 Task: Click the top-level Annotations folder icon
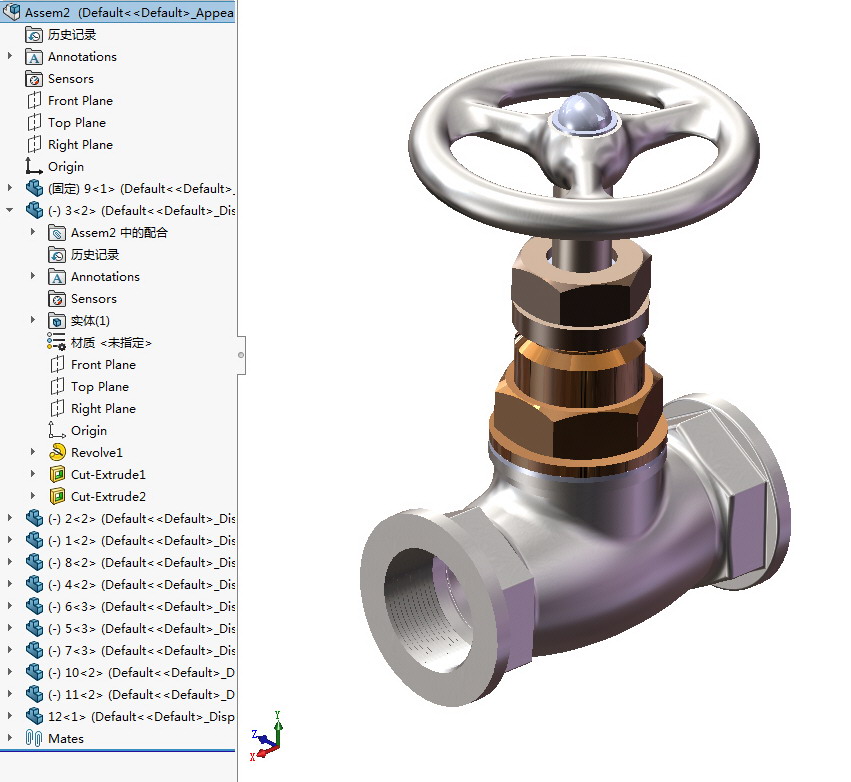34,57
